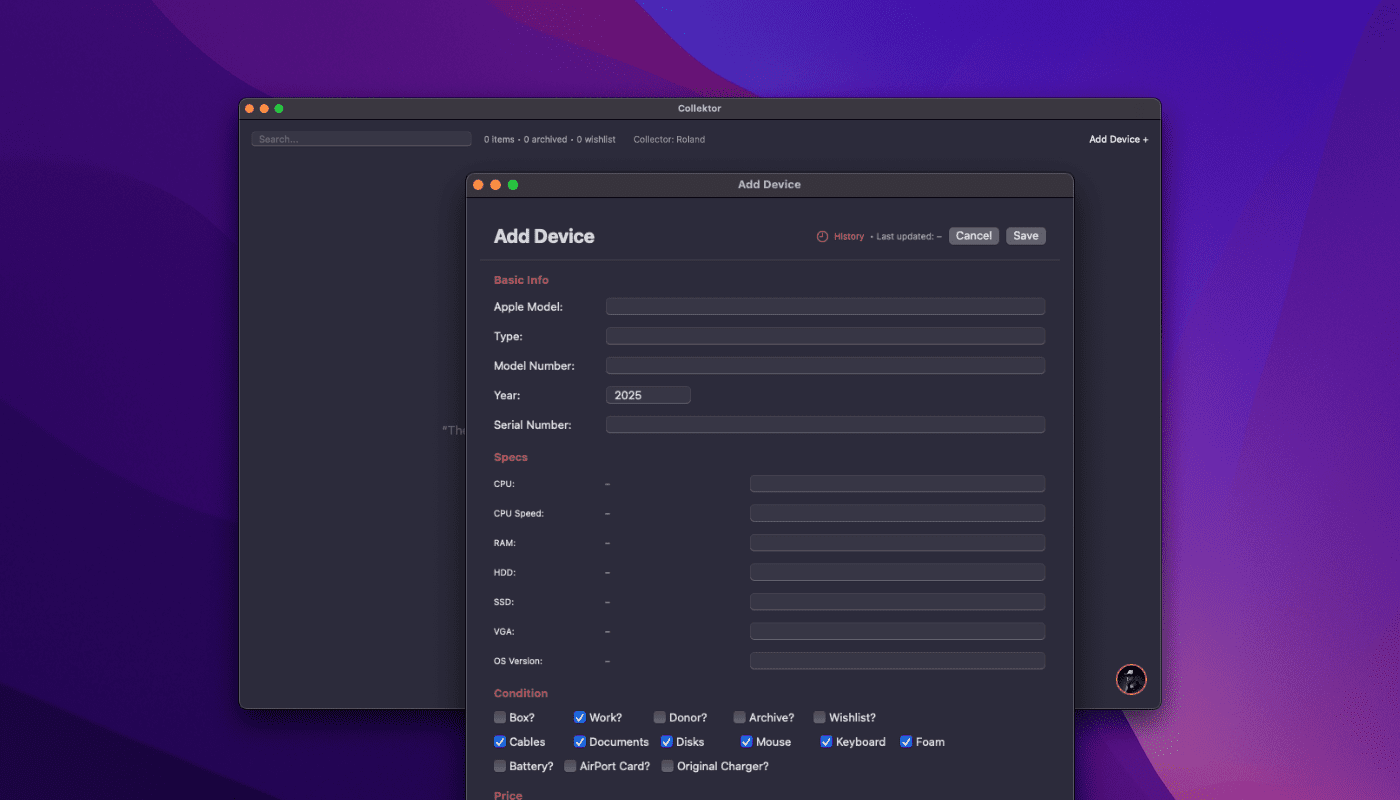
Task: Untick the Disks checkbox
Action: 667,742
